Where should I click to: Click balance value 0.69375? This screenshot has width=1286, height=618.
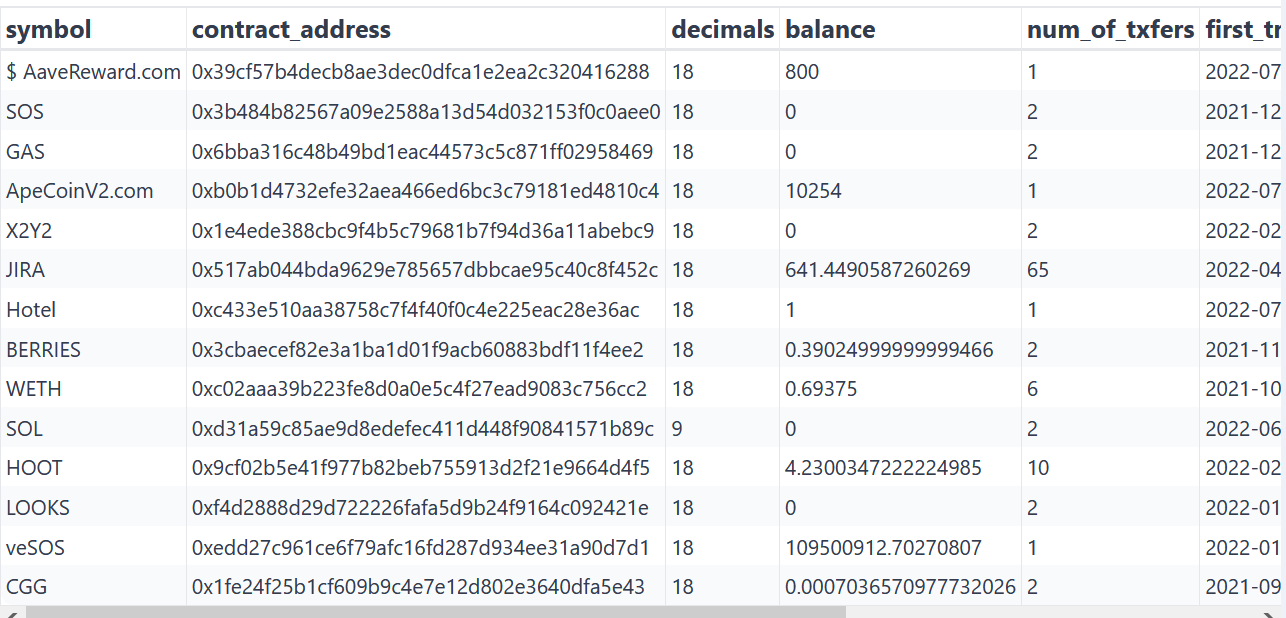point(821,389)
